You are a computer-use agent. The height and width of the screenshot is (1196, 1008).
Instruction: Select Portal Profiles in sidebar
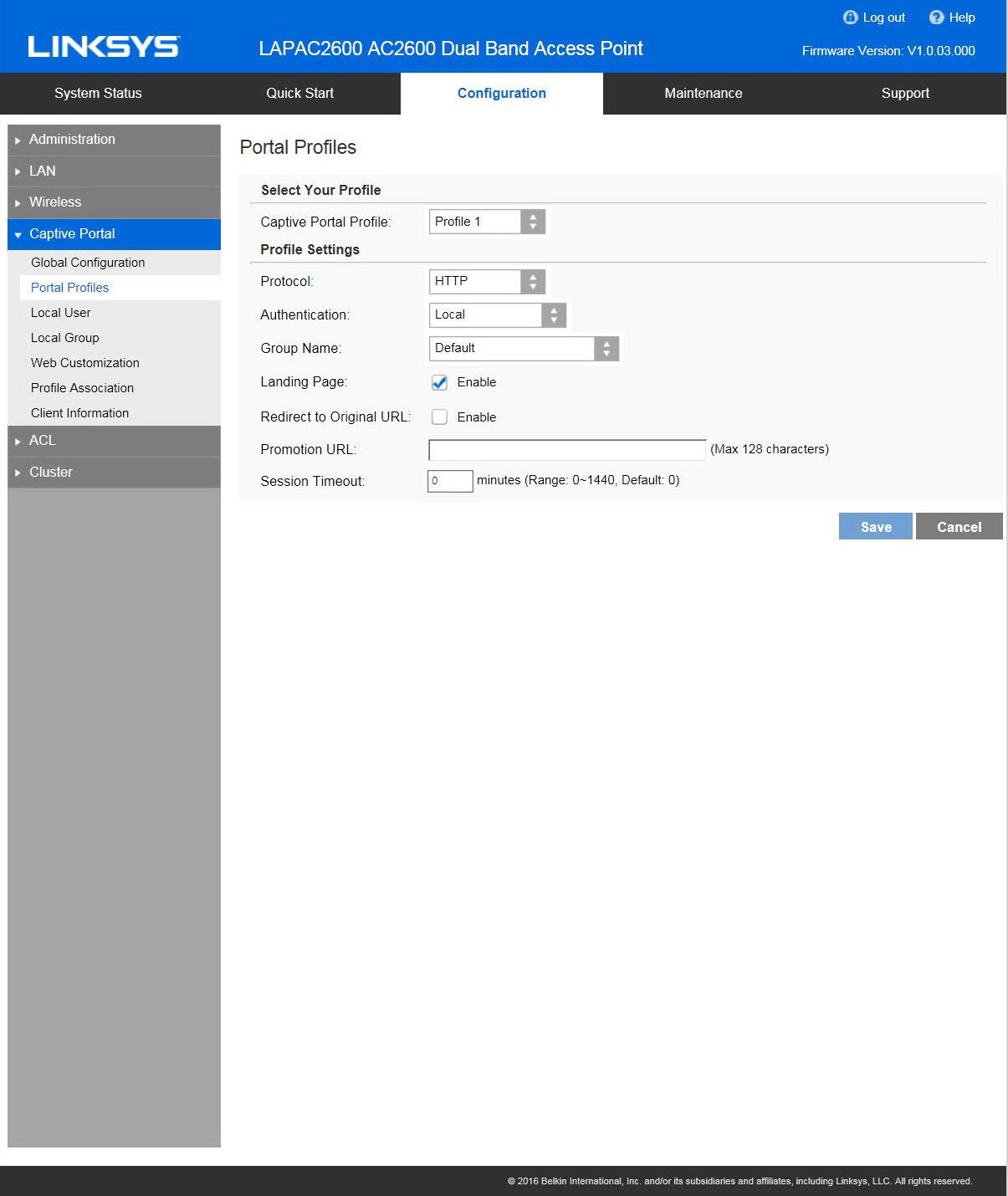tap(69, 288)
